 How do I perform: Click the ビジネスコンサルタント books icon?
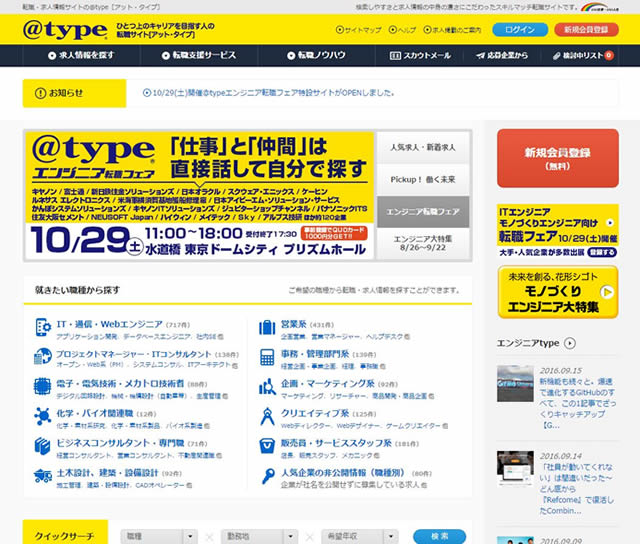point(42,446)
